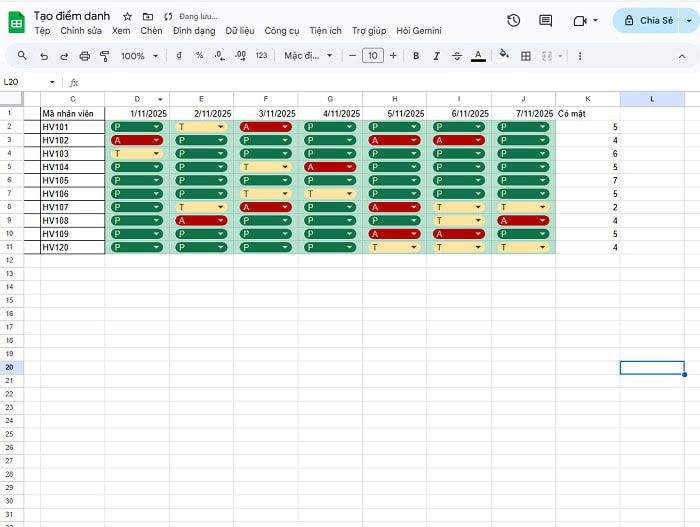This screenshot has height=527, width=700.
Task: Star the Tạo điểm danh document
Action: click(127, 17)
